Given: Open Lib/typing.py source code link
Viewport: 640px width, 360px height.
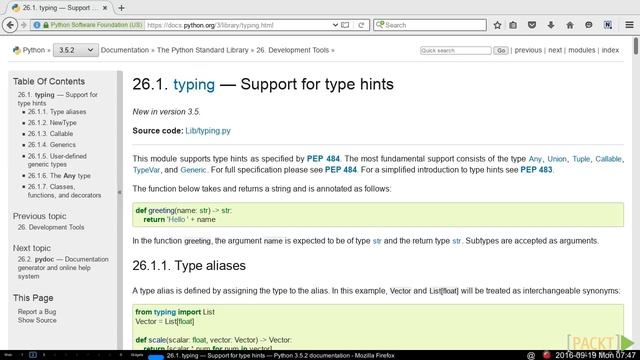Looking at the screenshot, I should (x=208, y=131).
